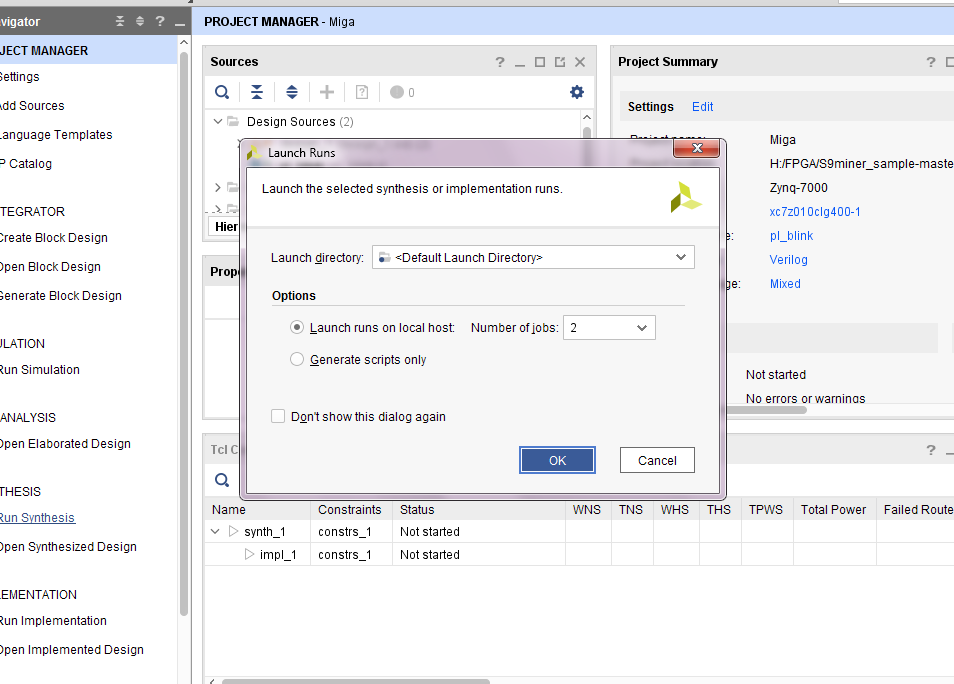Minimize the Sources panel
This screenshot has width=954, height=684.
[520, 63]
